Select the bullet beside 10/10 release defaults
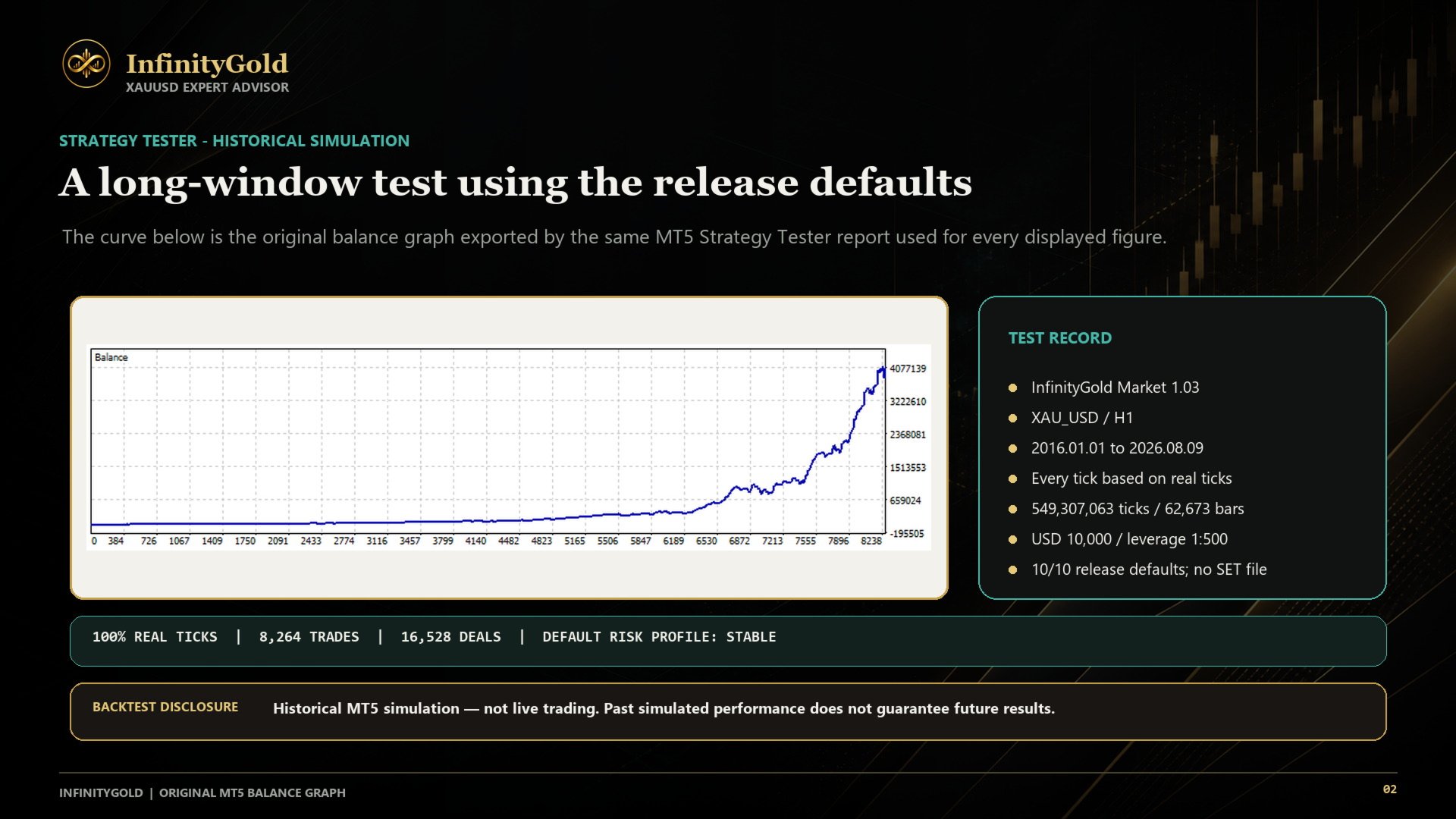This screenshot has height=819, width=1456. click(1012, 570)
